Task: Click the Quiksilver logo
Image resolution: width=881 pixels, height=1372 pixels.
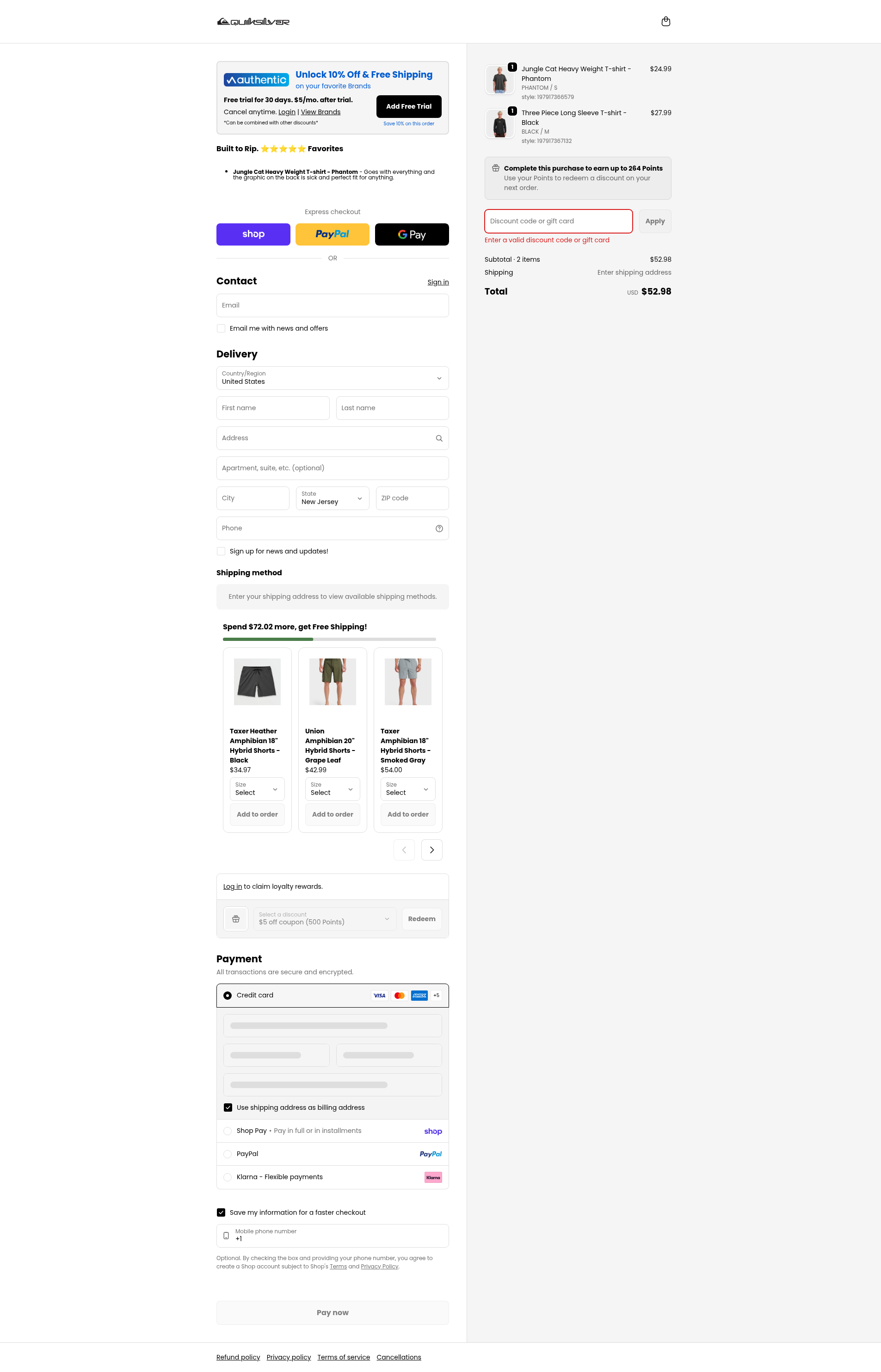Action: pyautogui.click(x=253, y=22)
